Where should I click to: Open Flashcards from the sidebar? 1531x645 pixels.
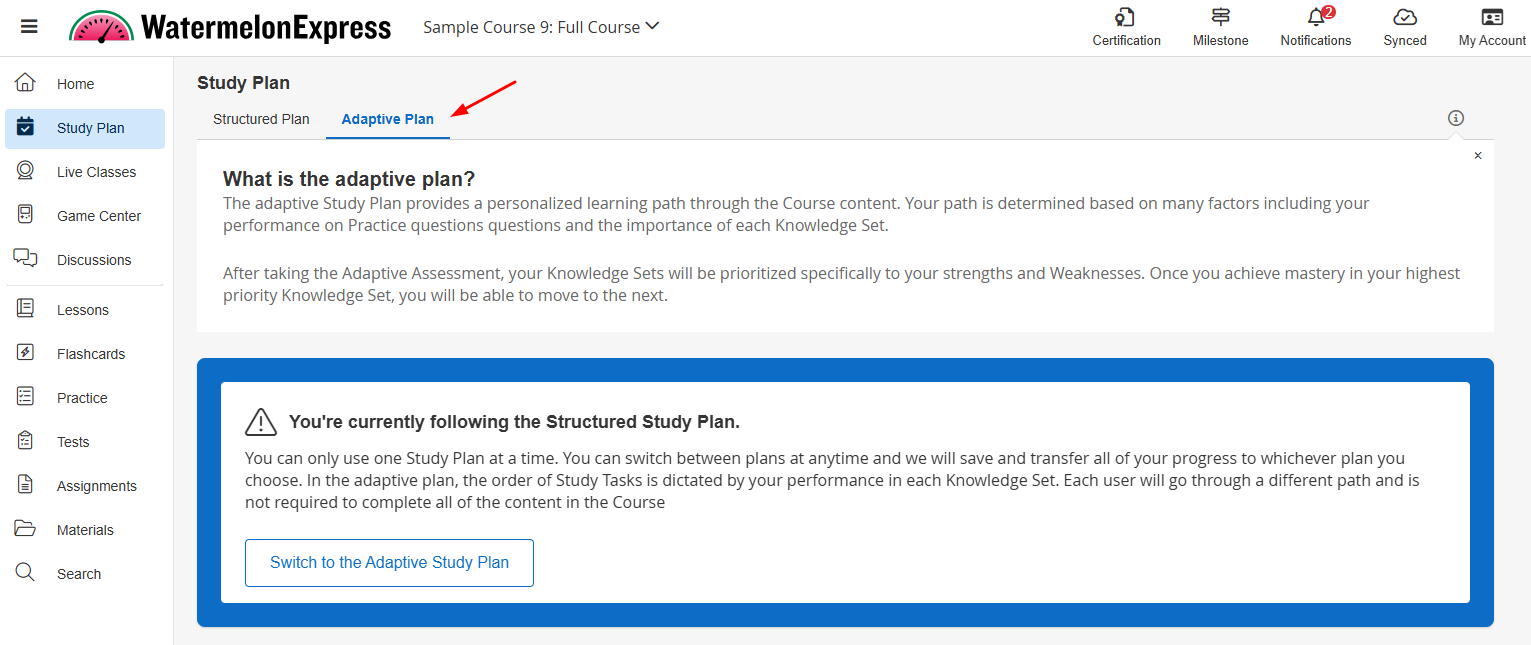(91, 354)
